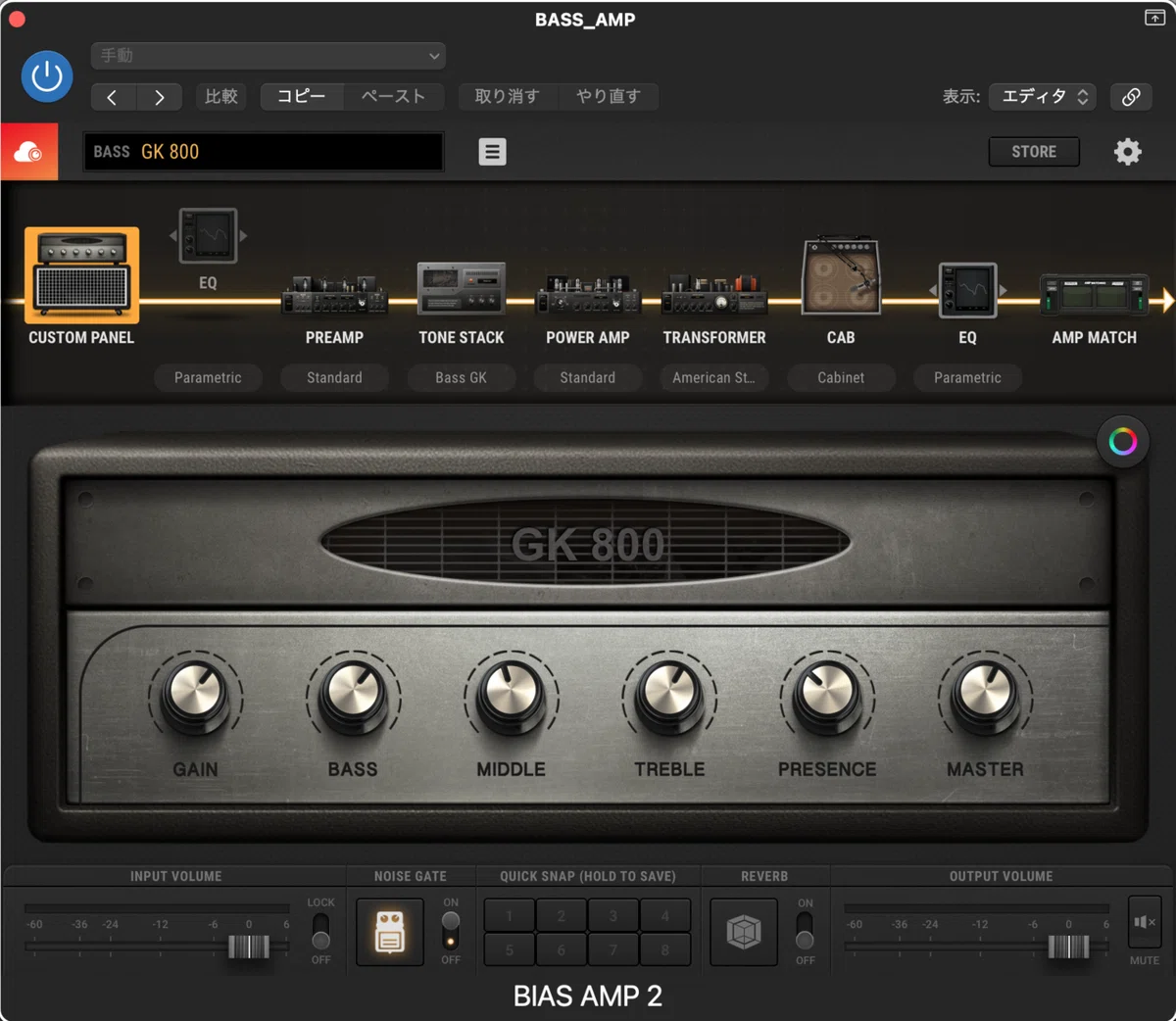Select Quick Snap slot 7
Screen dimensions: 1176x1021
[x=613, y=949]
